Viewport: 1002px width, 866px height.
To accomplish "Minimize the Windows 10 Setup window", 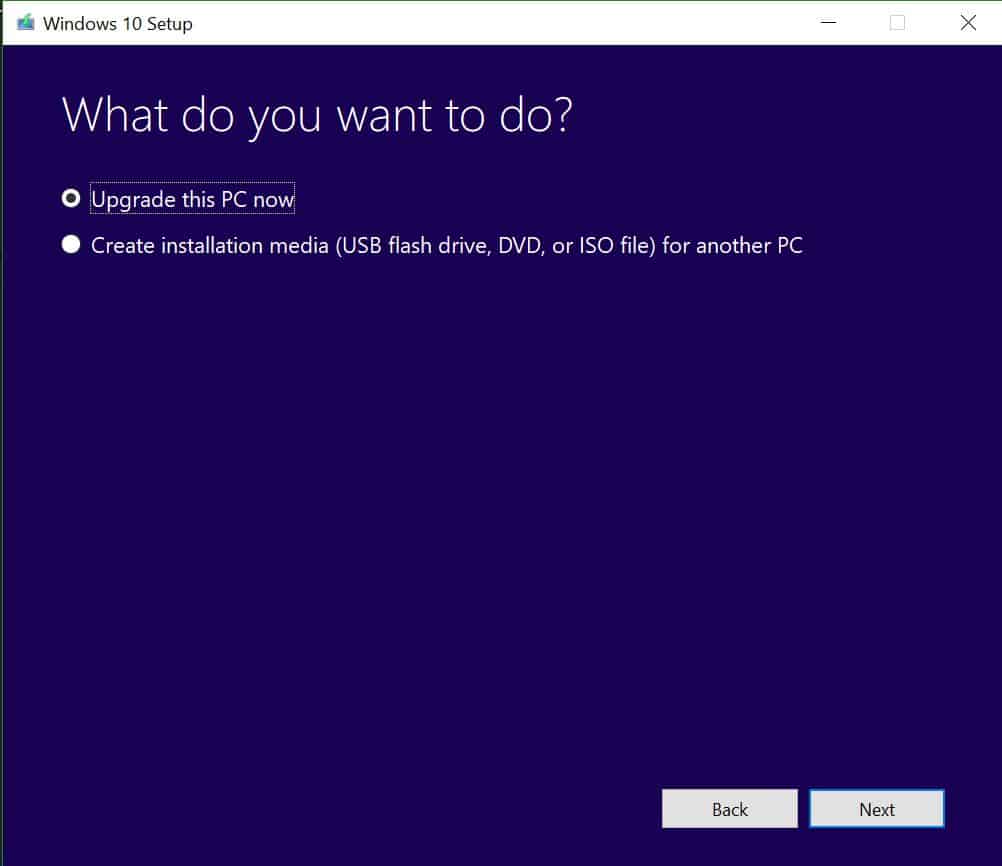I will point(828,22).
